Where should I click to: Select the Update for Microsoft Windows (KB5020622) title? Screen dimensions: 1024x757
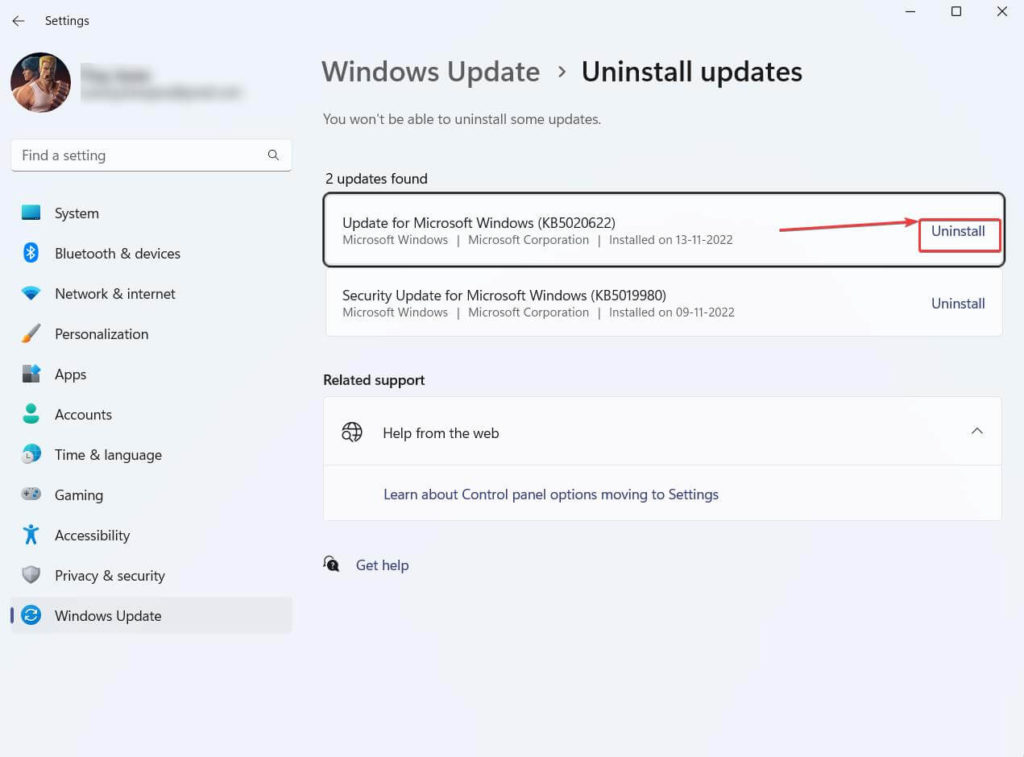(x=479, y=223)
